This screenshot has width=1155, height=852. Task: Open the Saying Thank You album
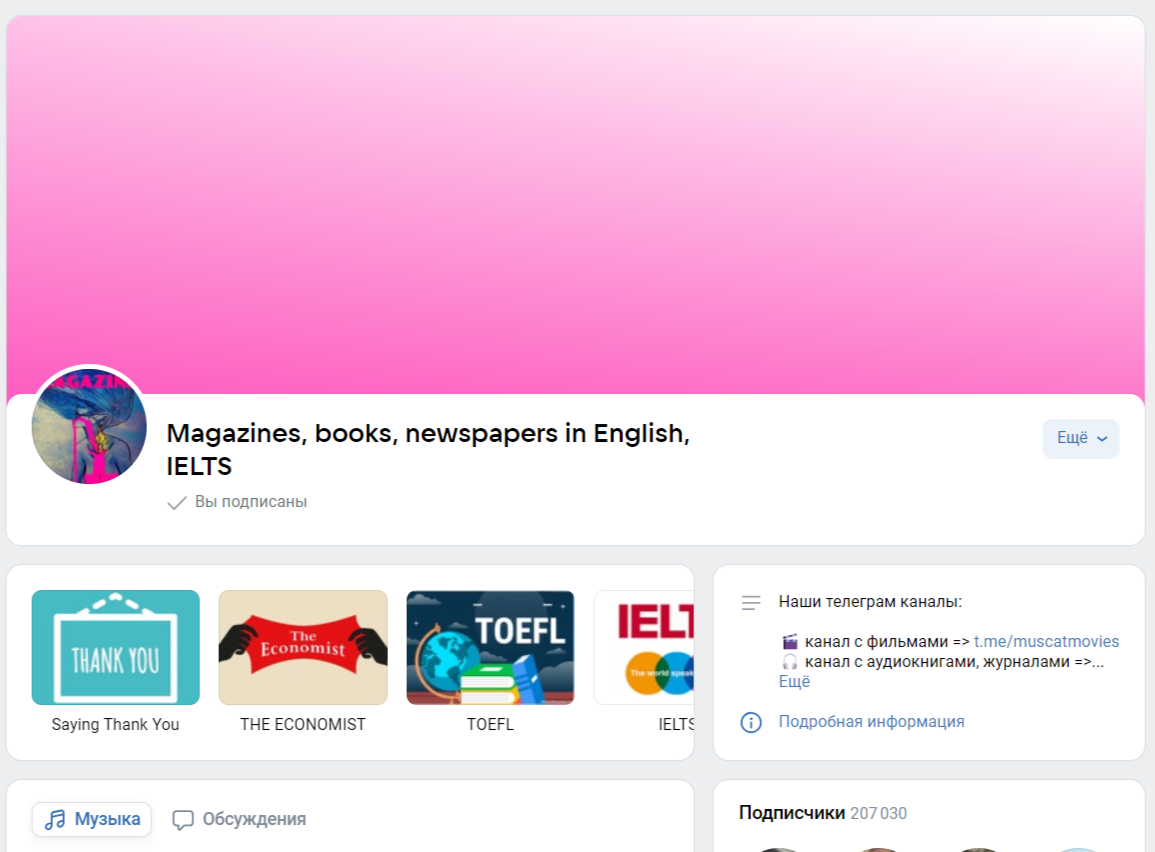point(115,647)
